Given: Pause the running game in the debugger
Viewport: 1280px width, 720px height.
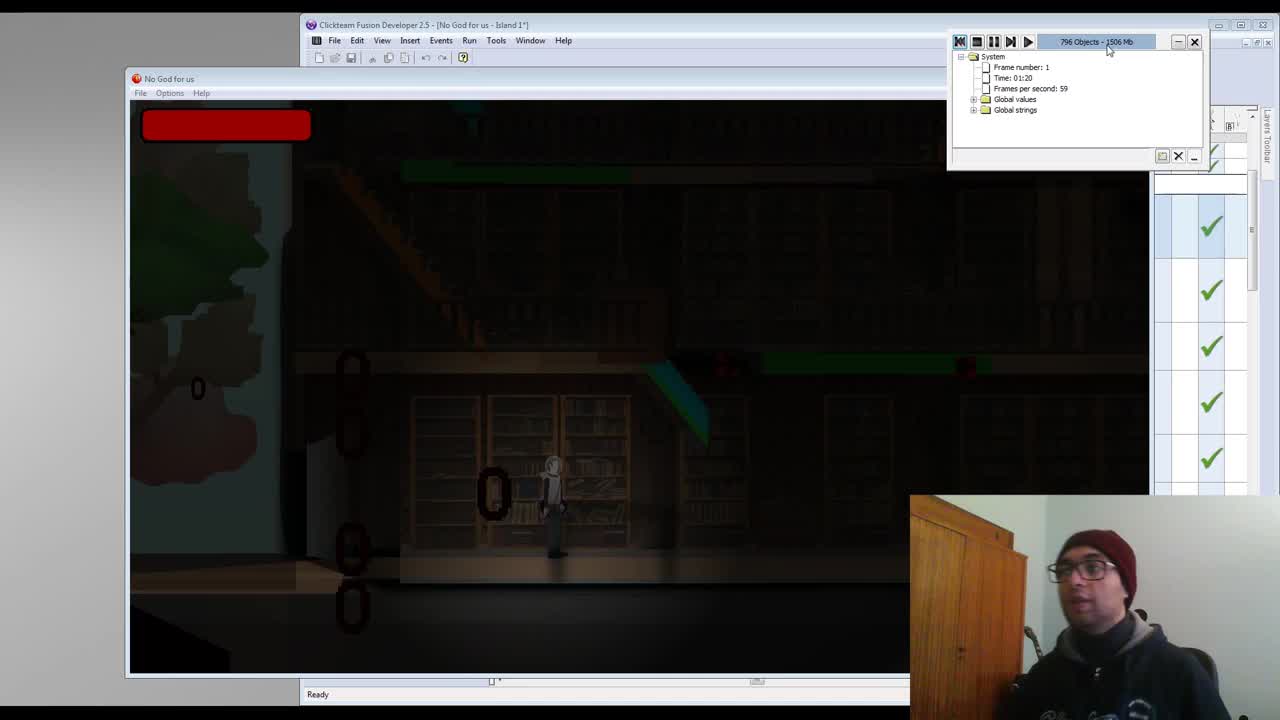Looking at the screenshot, I should click(994, 41).
